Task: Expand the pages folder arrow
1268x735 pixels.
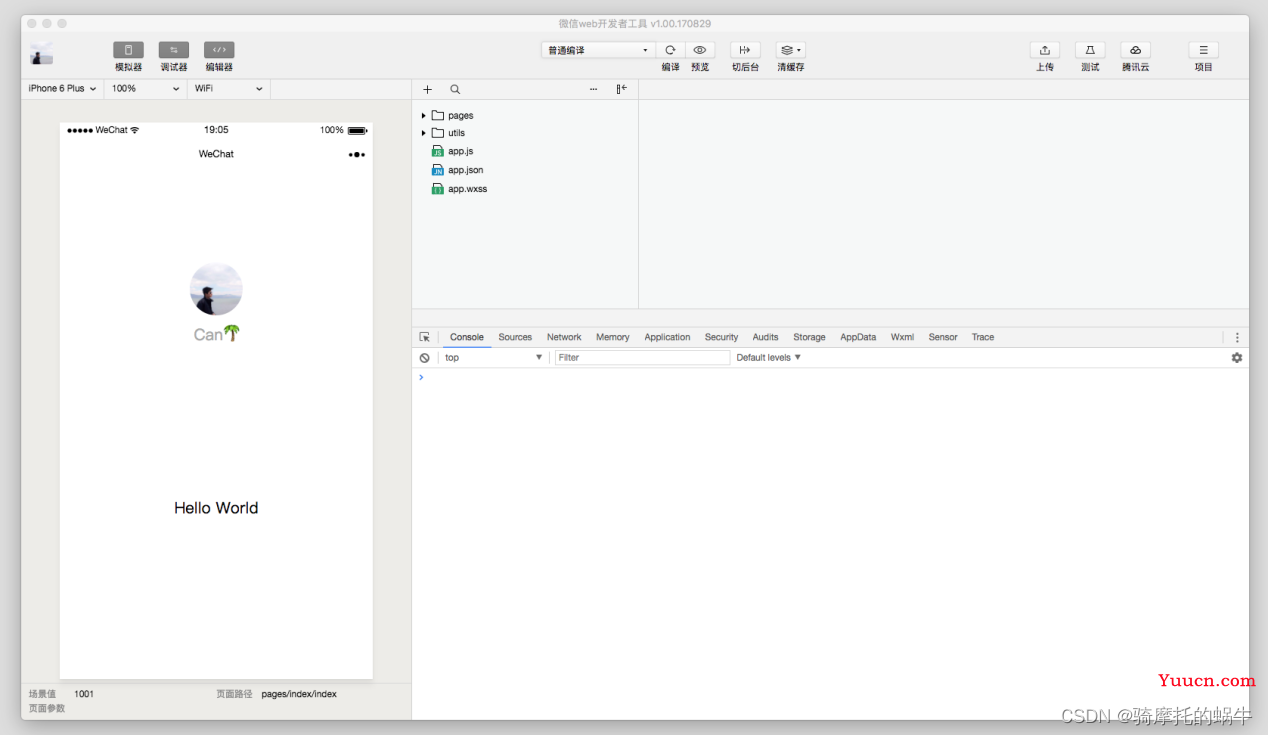Action: (423, 116)
